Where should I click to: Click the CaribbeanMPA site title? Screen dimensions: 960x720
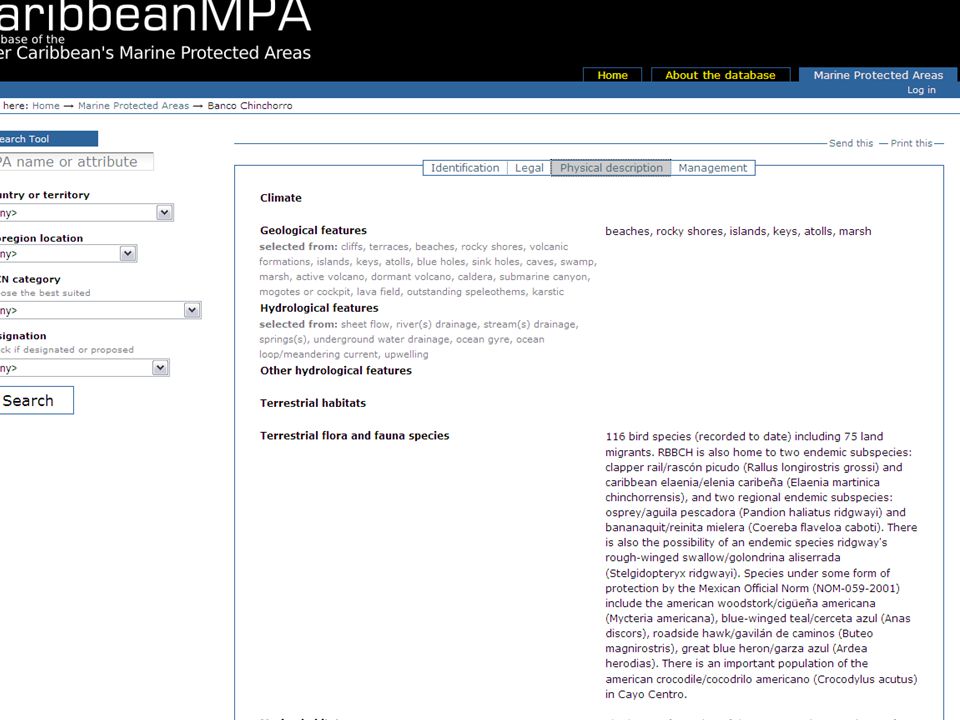point(156,16)
